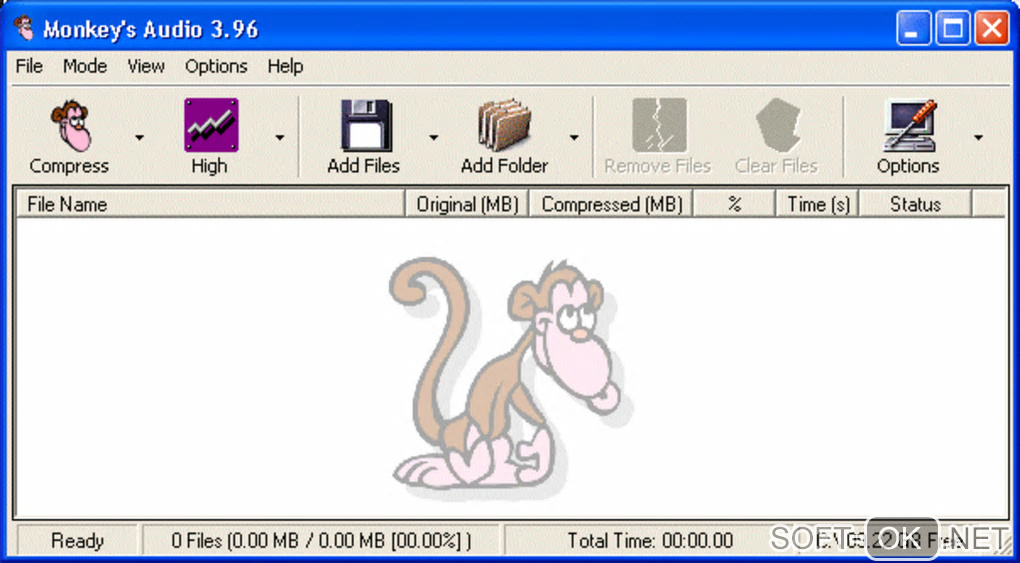Sort by the File Name column header
This screenshot has width=1020, height=563.
pyautogui.click(x=210, y=204)
